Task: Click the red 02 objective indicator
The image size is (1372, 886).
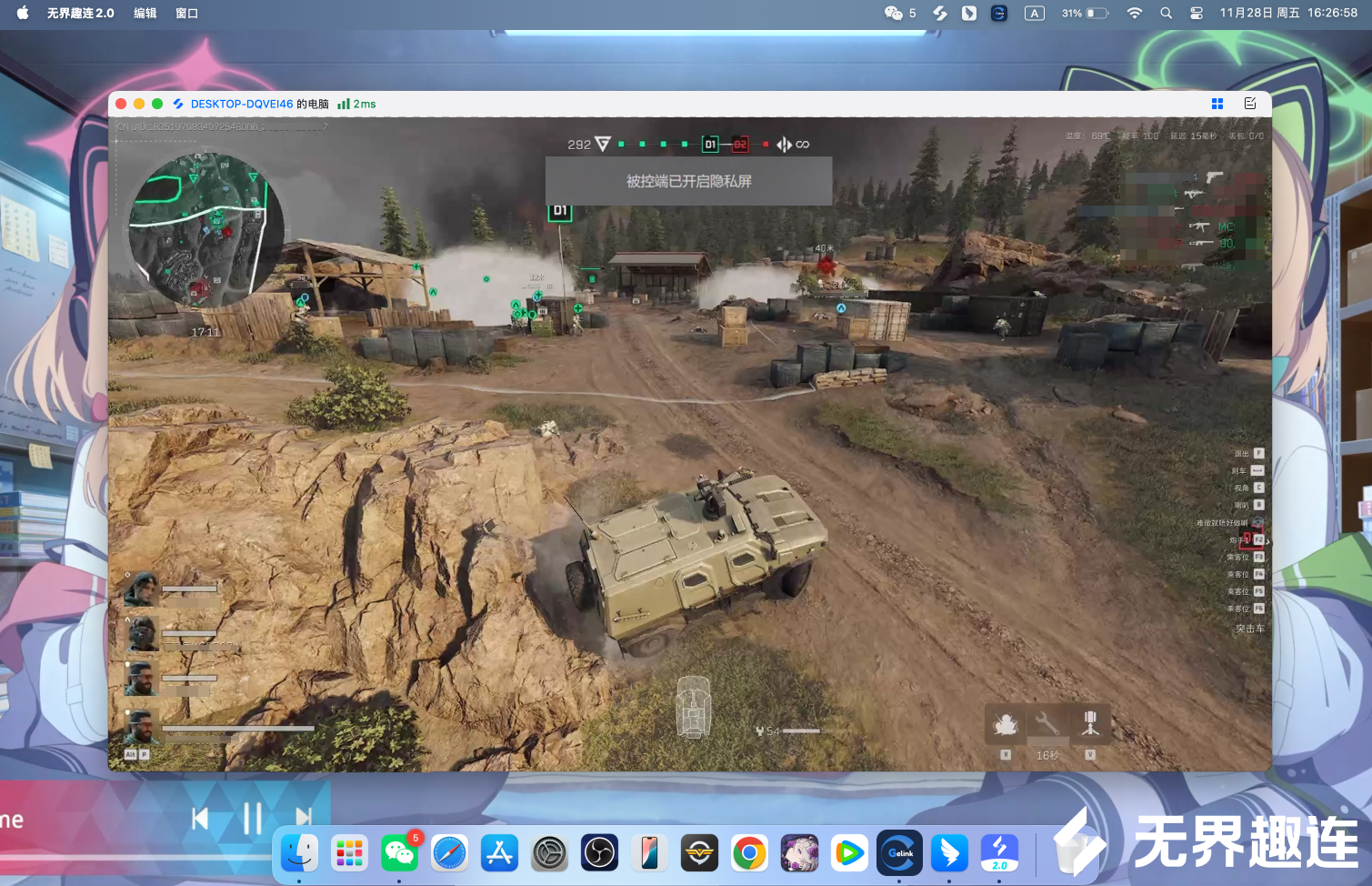Action: pyautogui.click(x=740, y=144)
